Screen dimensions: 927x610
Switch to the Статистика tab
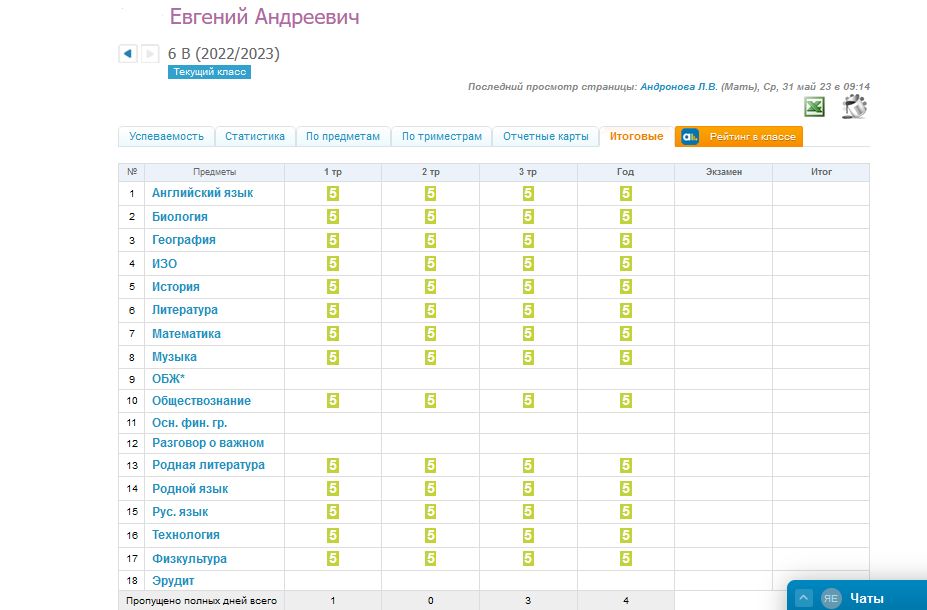(x=255, y=137)
